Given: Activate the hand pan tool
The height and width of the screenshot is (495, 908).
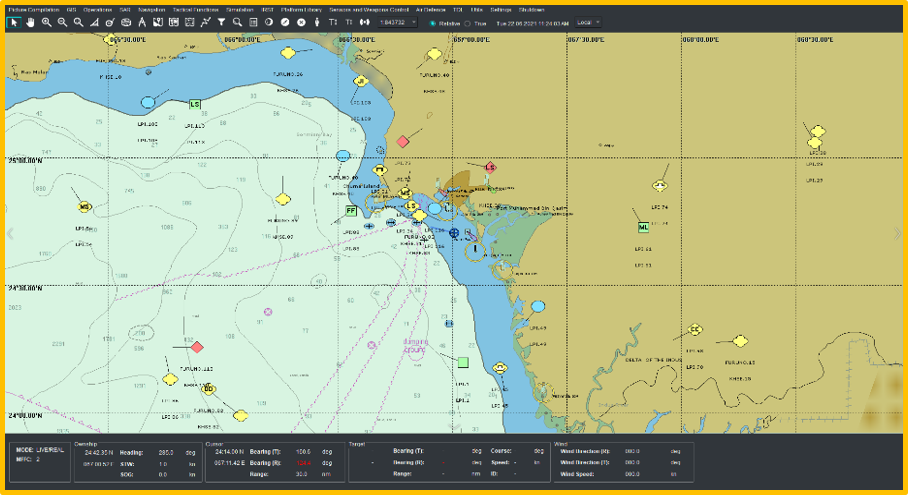Looking at the screenshot, I should pos(30,22).
